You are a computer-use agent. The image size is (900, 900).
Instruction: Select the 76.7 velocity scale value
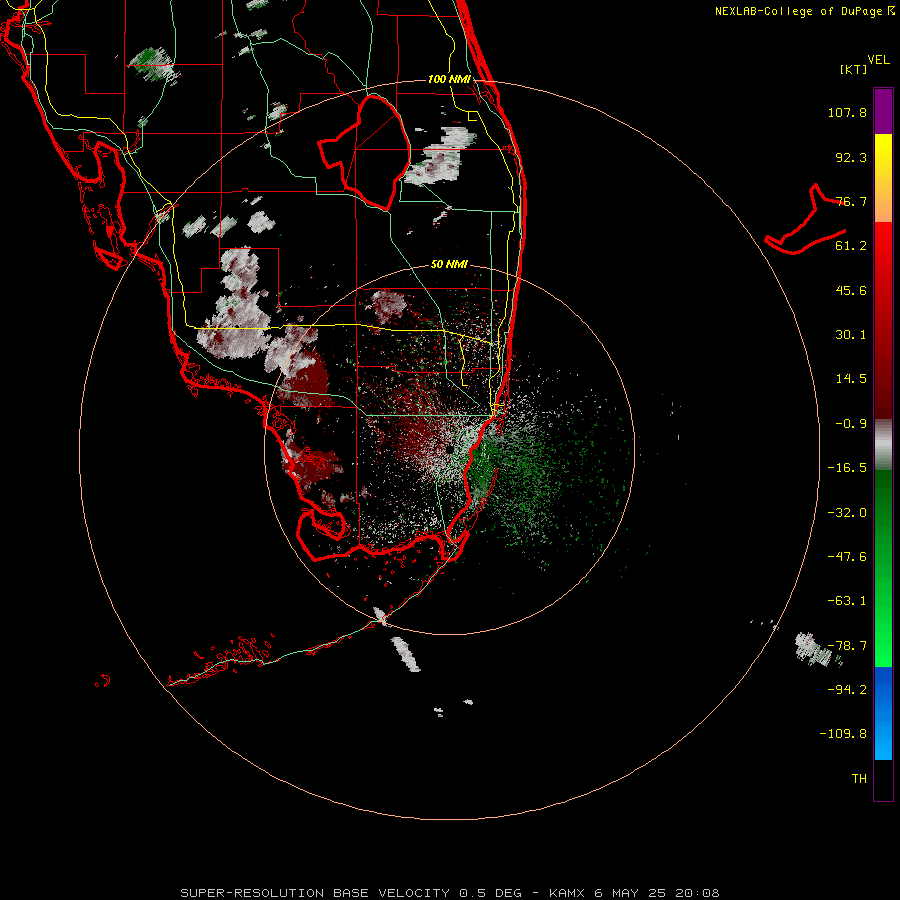[851, 201]
